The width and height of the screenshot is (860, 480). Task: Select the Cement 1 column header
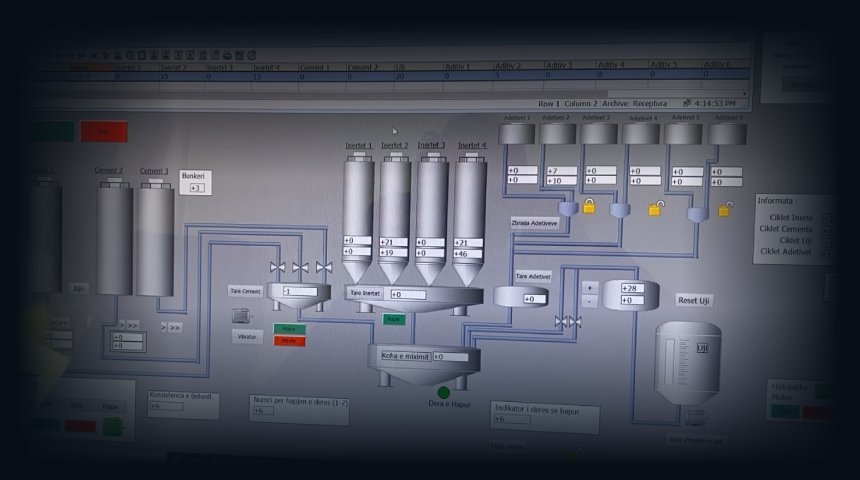coord(315,67)
